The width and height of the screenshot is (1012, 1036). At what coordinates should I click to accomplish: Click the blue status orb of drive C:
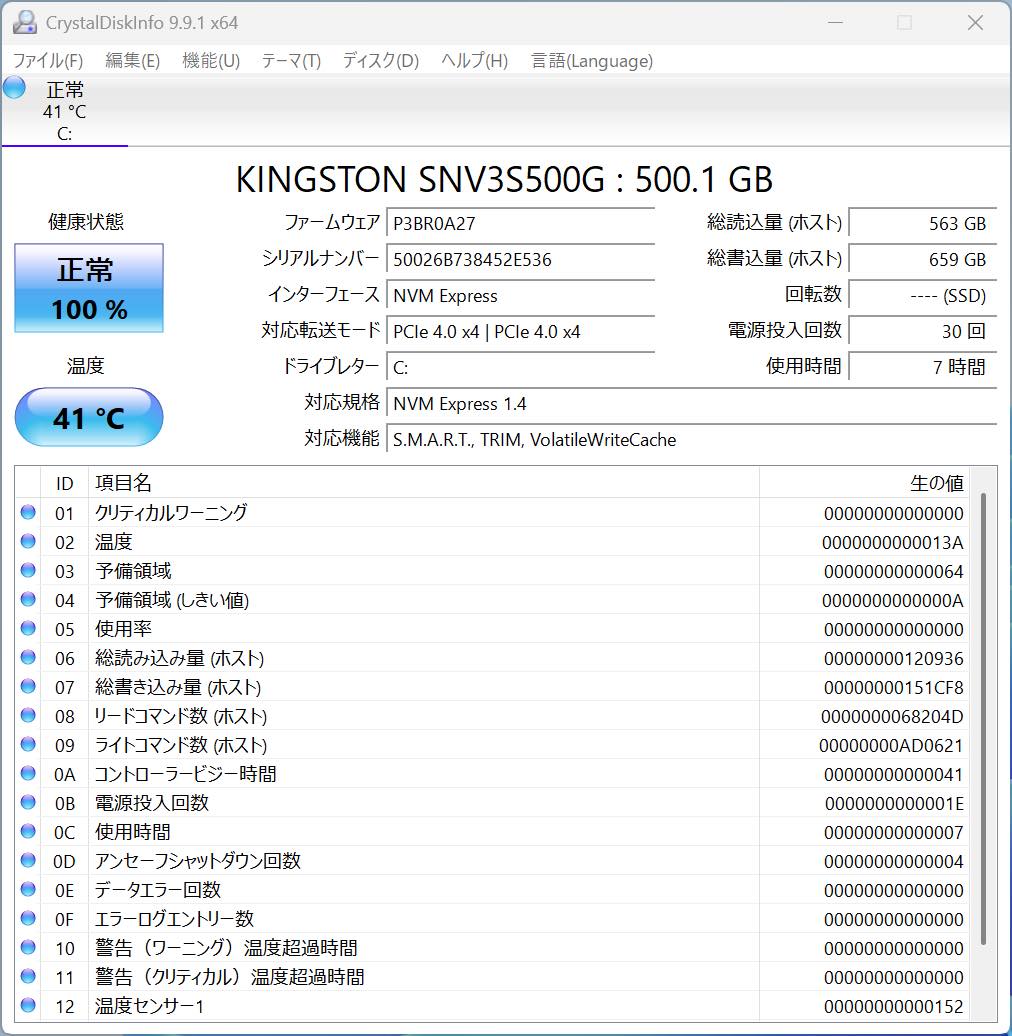coord(15,88)
